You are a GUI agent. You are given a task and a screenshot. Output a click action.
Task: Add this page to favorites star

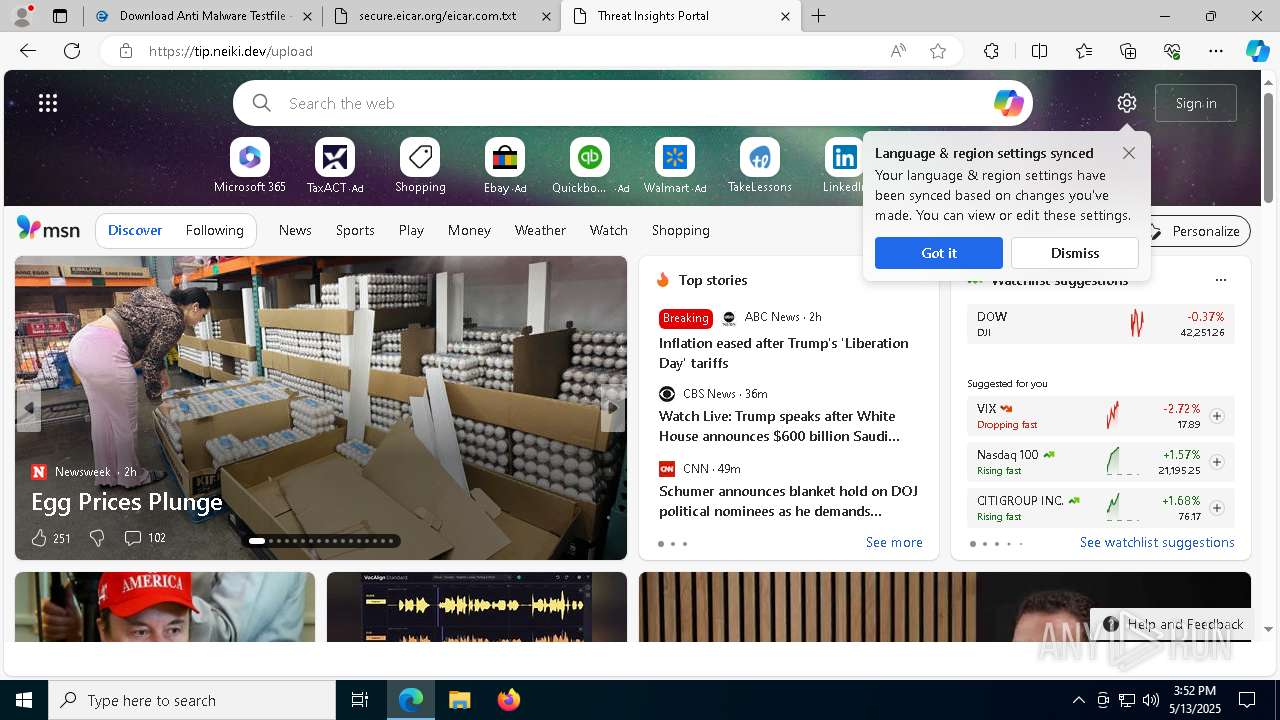[x=938, y=51]
